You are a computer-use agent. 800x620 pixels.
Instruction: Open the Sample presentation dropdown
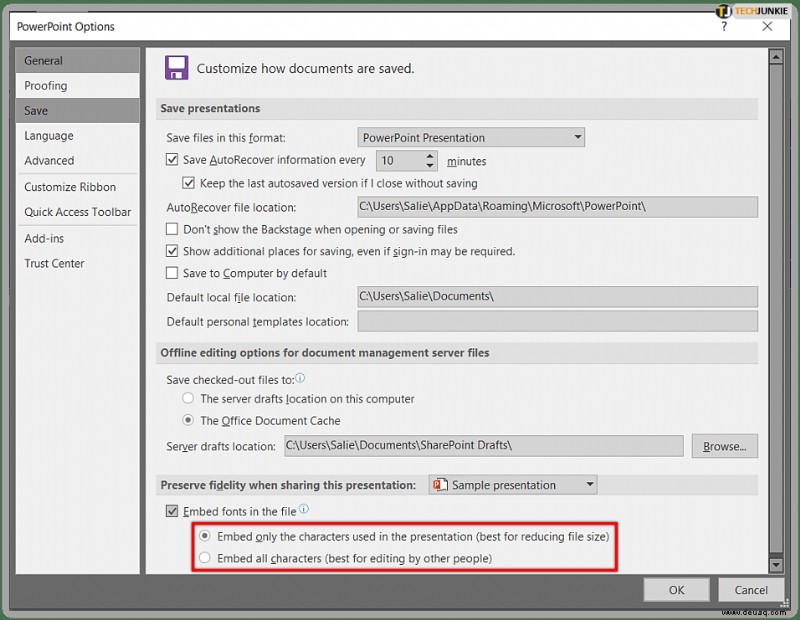click(x=513, y=484)
